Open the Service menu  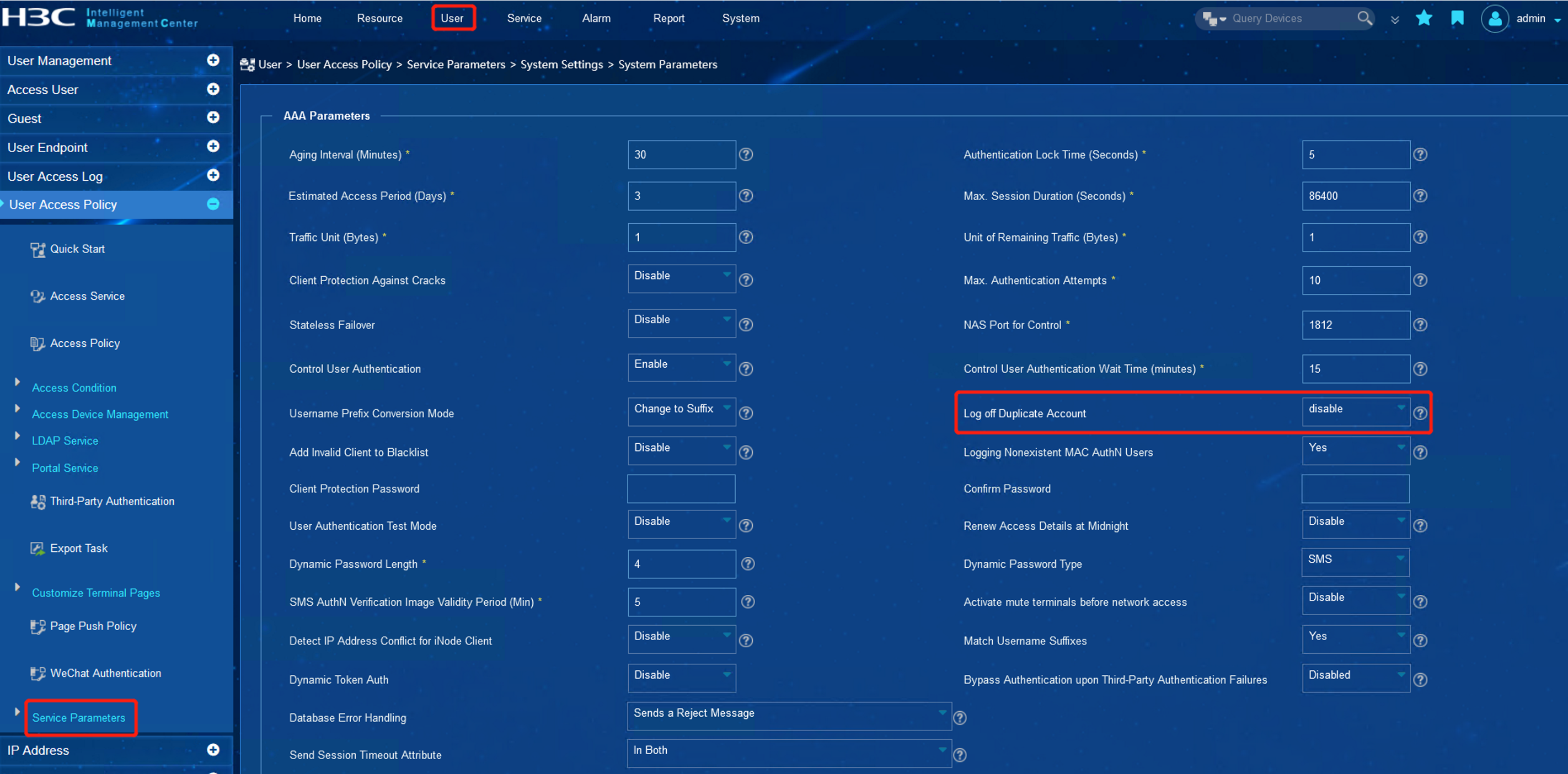tap(524, 18)
